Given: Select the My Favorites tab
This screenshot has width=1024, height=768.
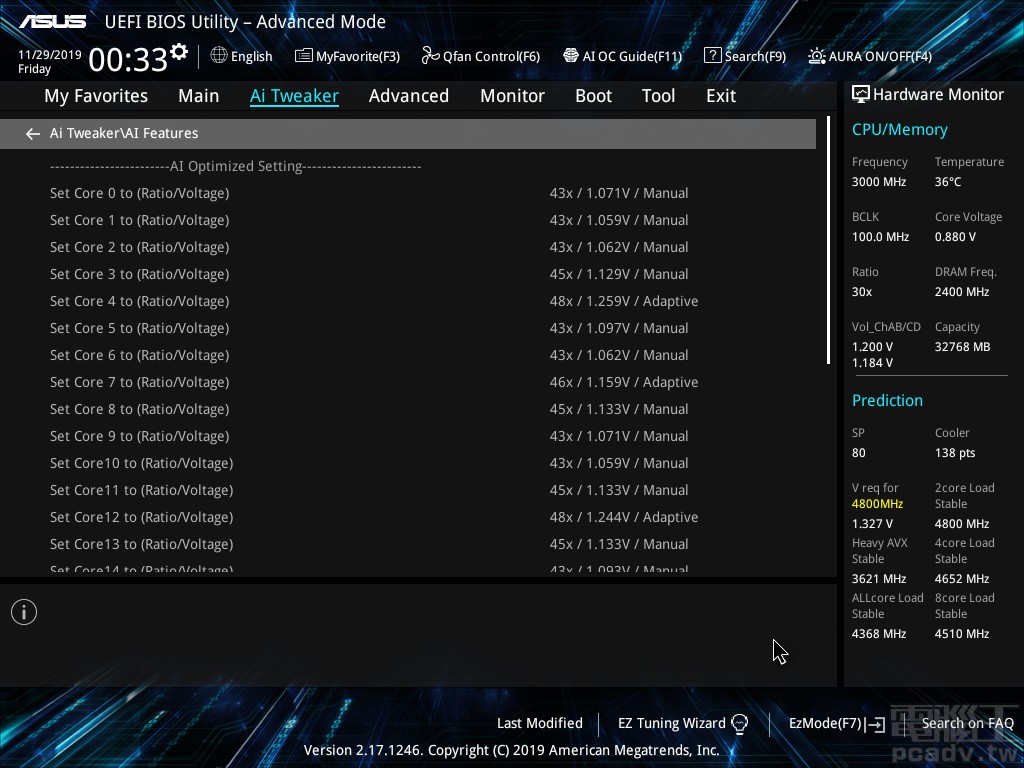Looking at the screenshot, I should [96, 96].
